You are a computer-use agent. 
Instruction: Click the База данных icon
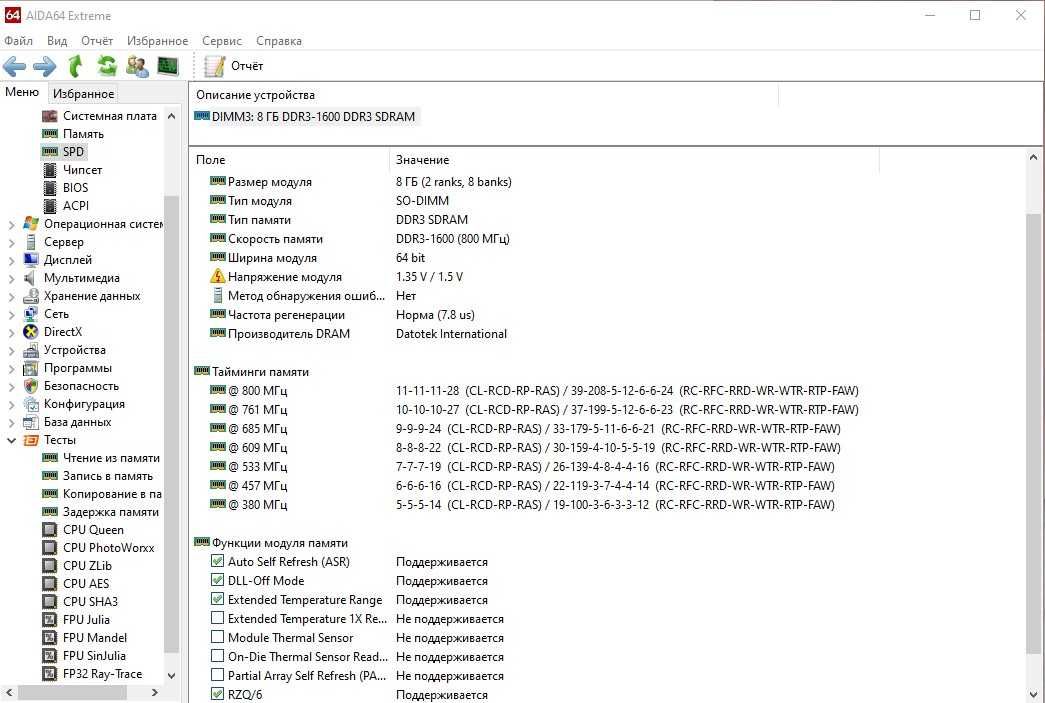click(x=31, y=422)
